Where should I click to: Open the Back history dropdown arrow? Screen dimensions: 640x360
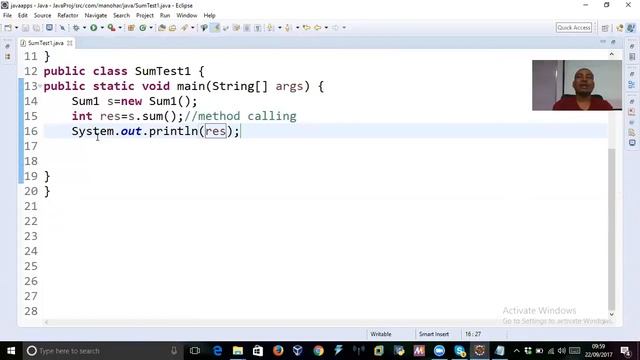326,28
